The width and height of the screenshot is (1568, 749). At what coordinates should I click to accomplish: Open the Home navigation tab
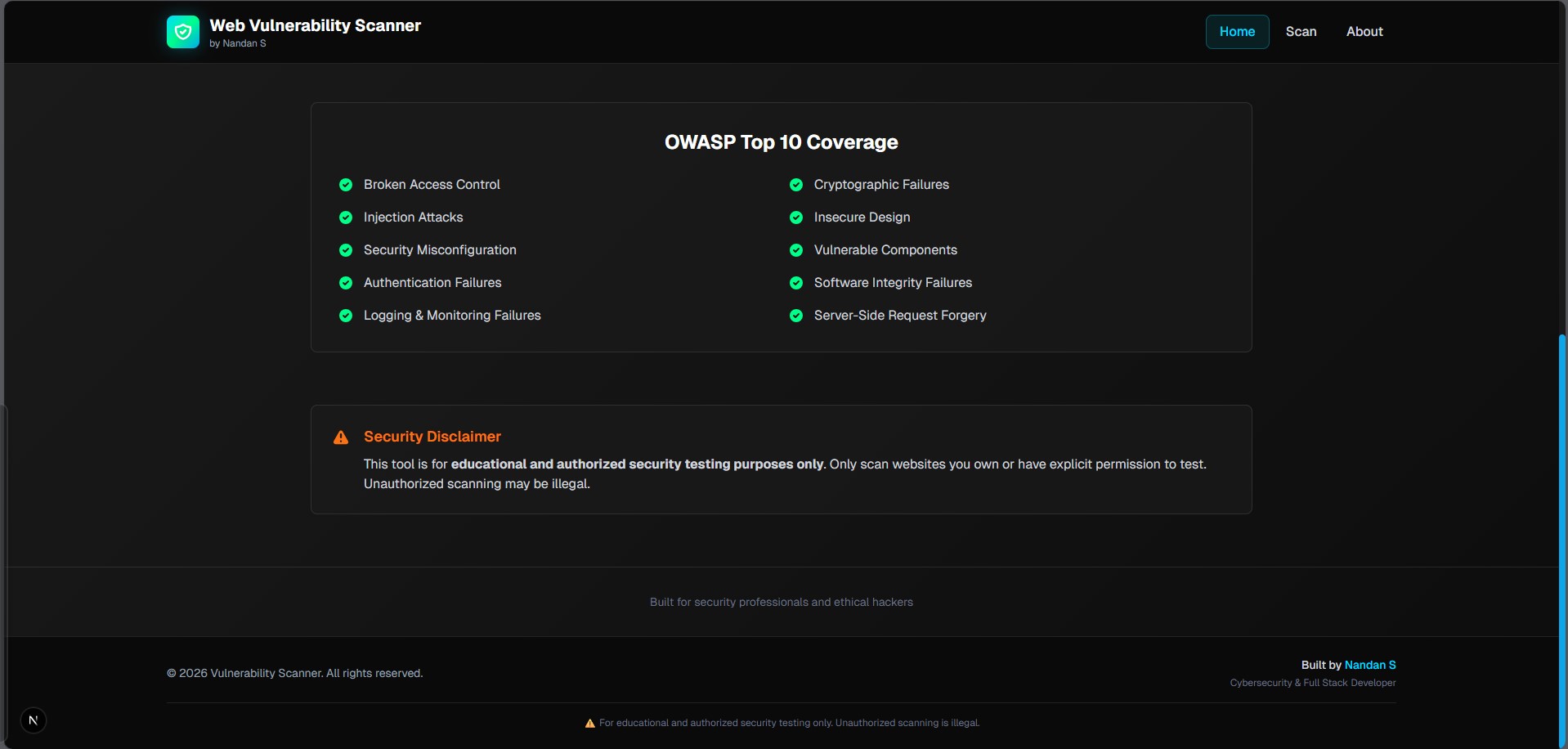1237,32
